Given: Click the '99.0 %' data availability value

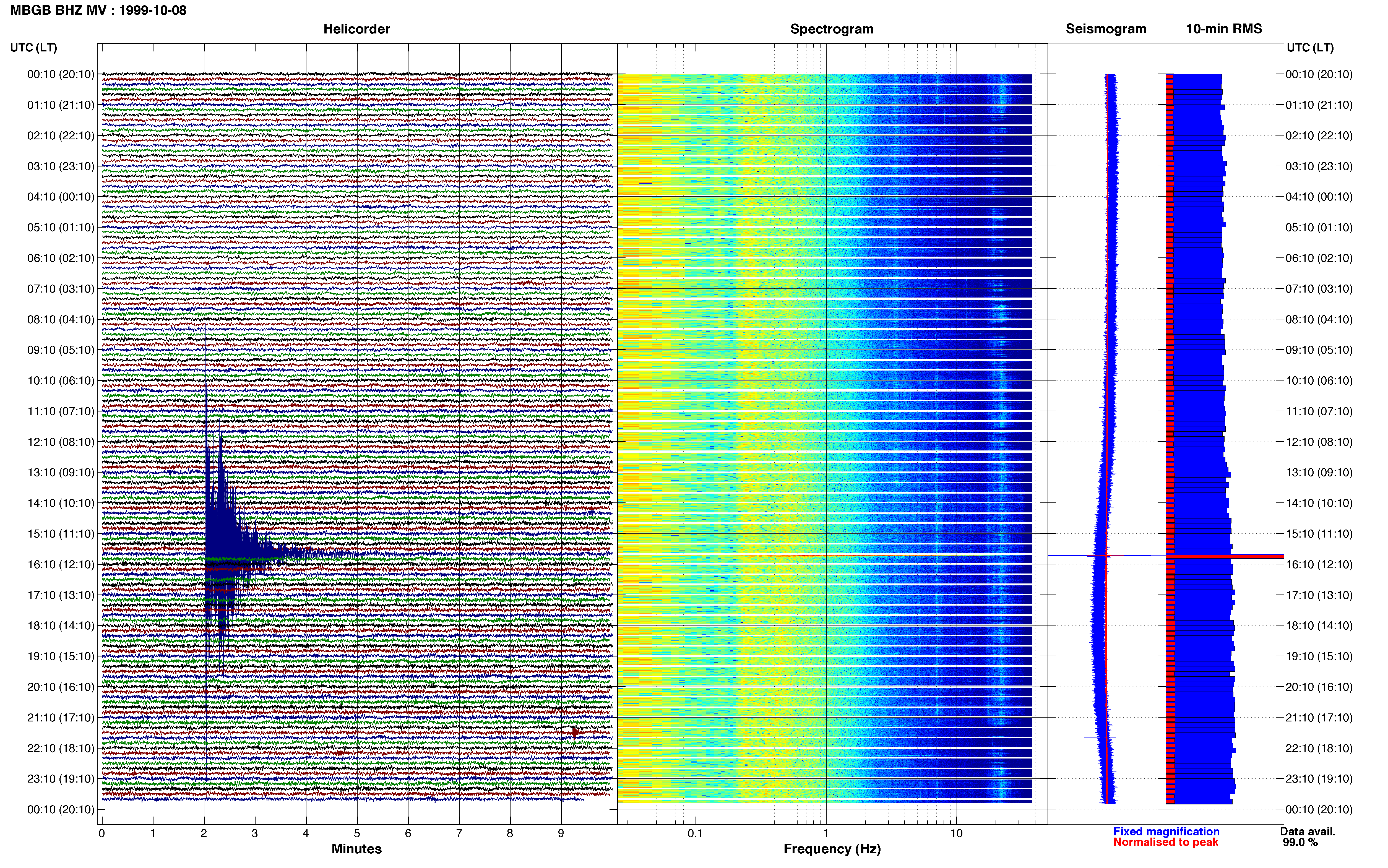Looking at the screenshot, I should coord(1300,842).
